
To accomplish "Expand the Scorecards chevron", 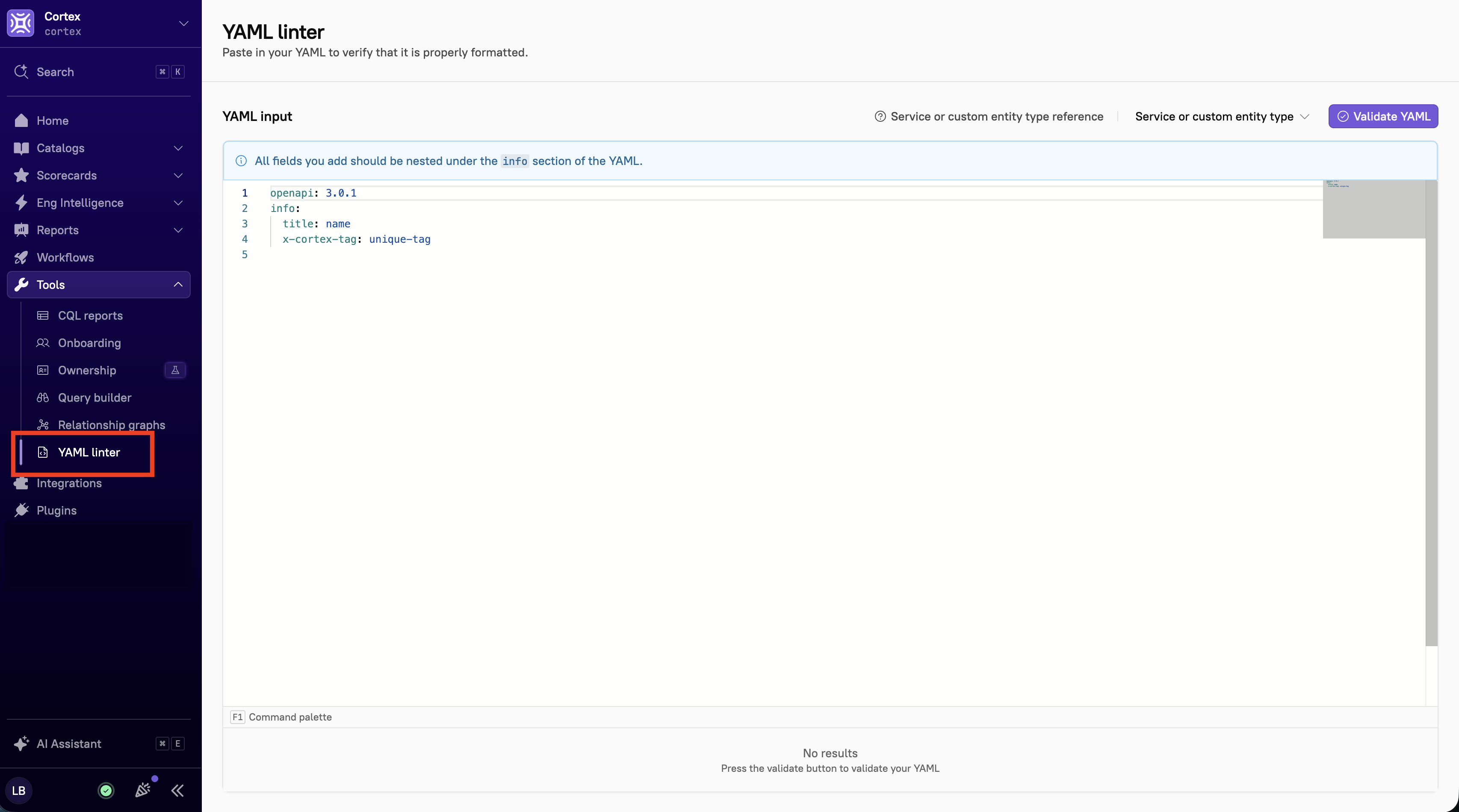I will click(x=178, y=175).
